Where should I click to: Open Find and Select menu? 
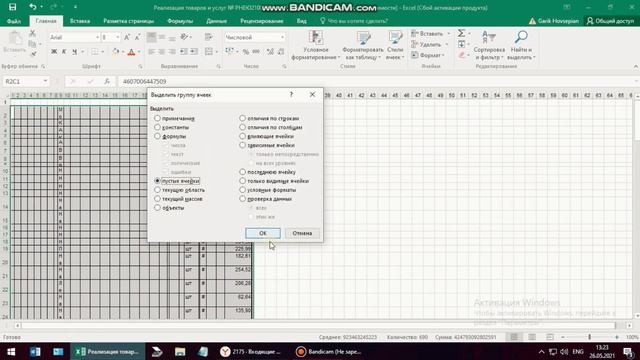point(521,45)
